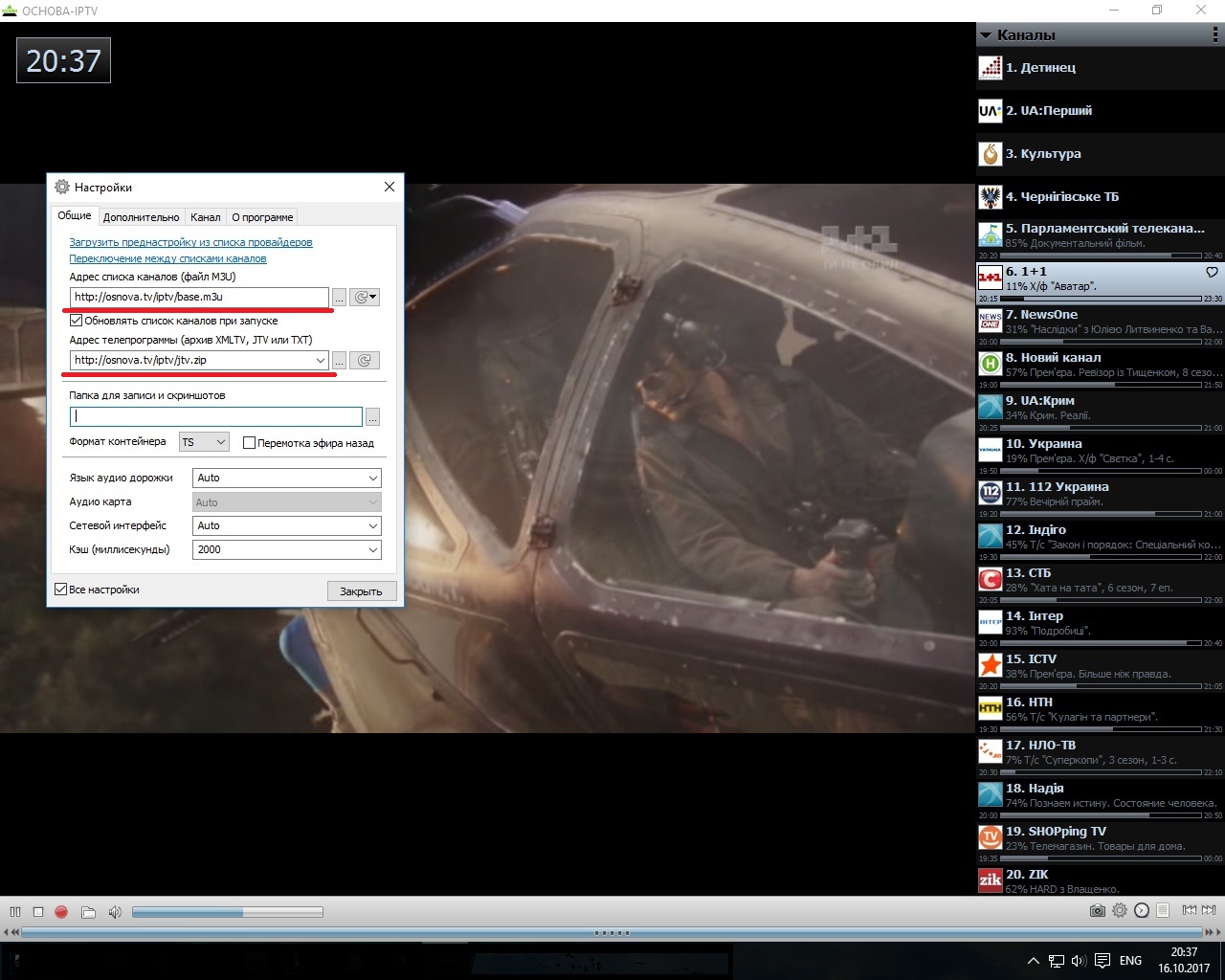
Task: Open the recordings folder icon
Action: tap(88, 912)
